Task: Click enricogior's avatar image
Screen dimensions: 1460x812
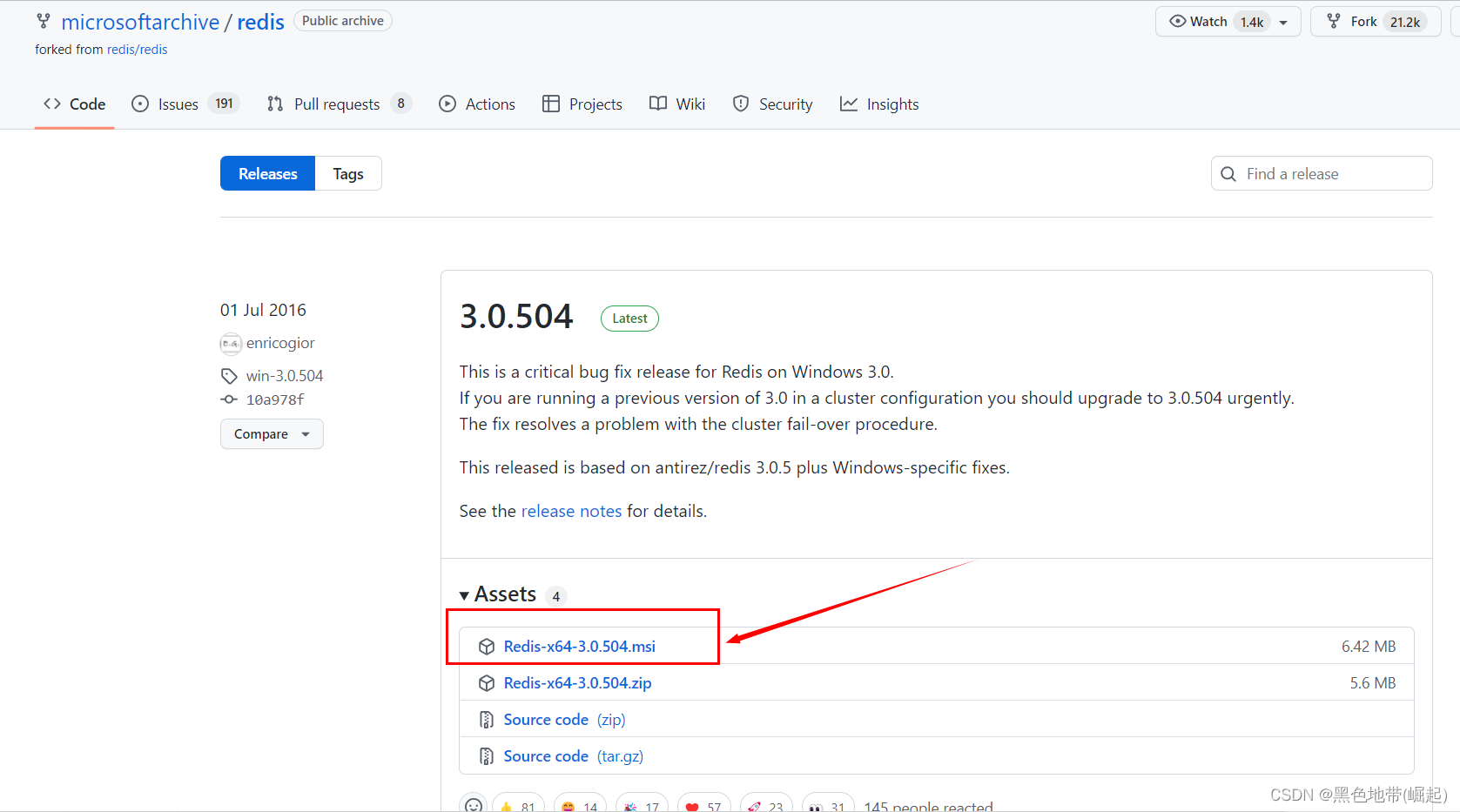Action: point(230,343)
